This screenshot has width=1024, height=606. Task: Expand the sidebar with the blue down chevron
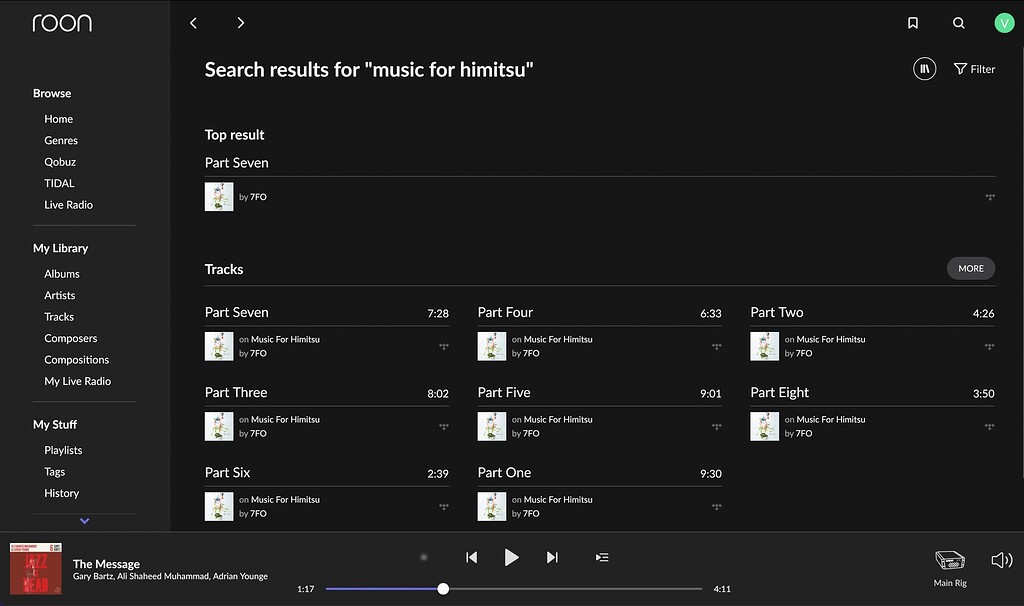(x=84, y=520)
